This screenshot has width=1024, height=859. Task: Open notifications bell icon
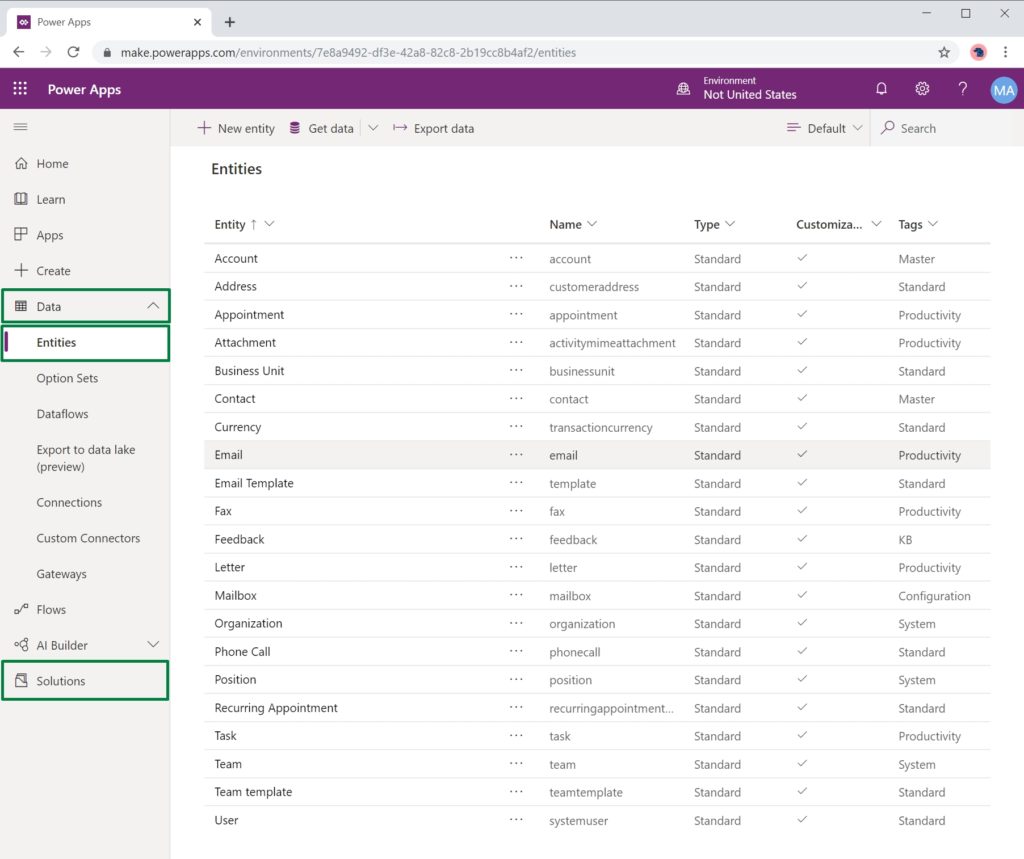coord(881,88)
